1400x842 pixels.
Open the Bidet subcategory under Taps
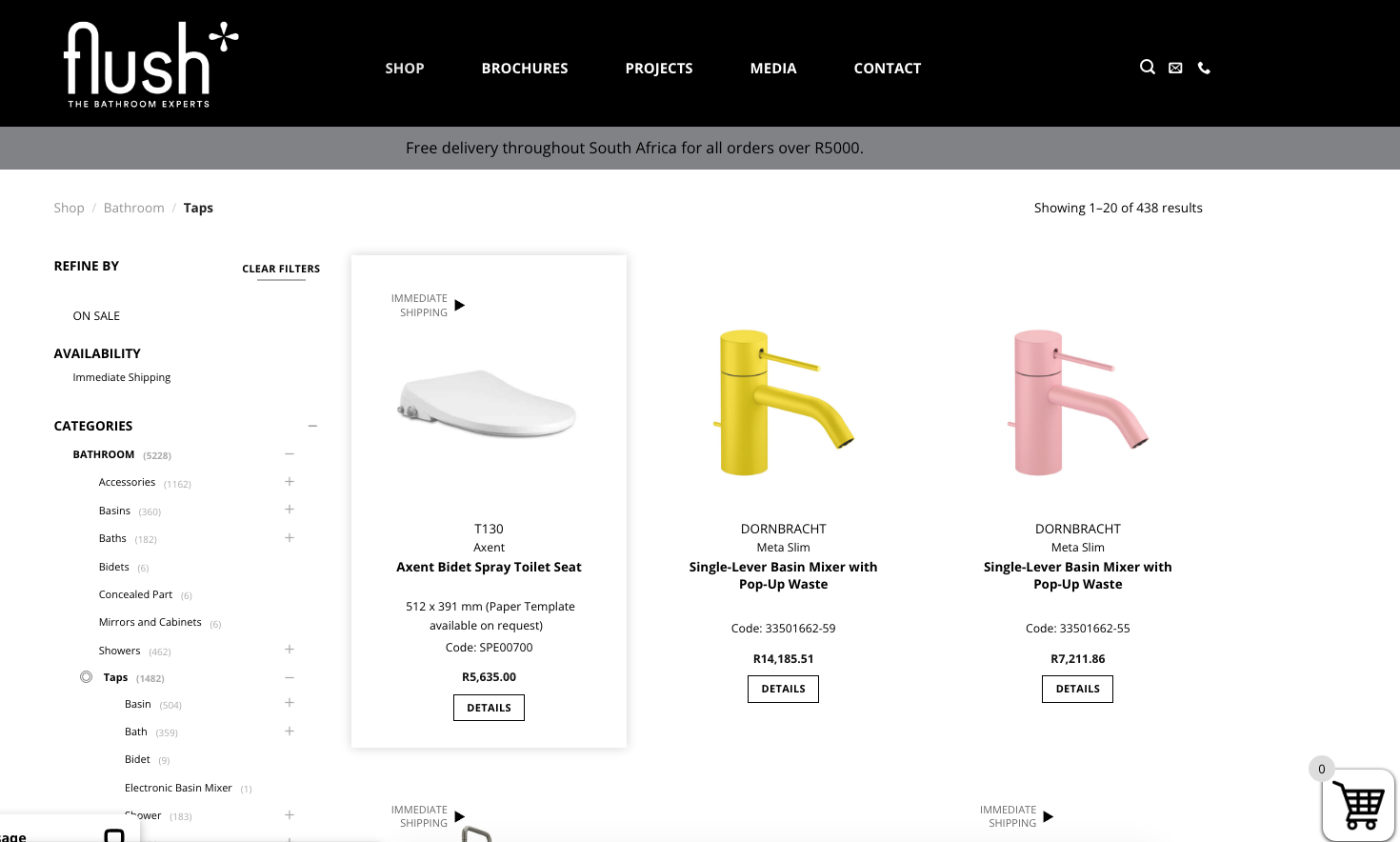pyautogui.click(x=137, y=759)
